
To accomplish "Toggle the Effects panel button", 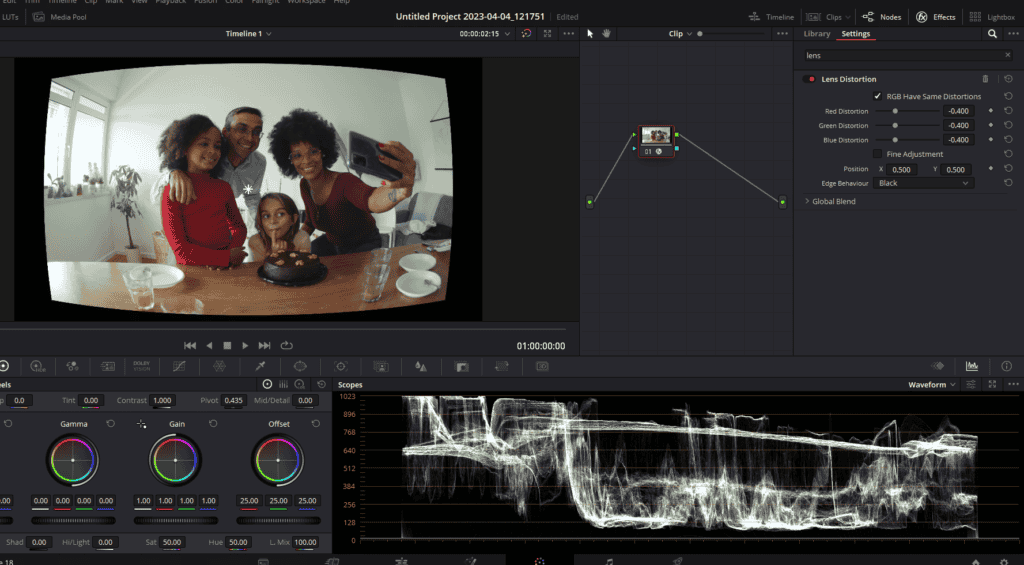I will 936,17.
